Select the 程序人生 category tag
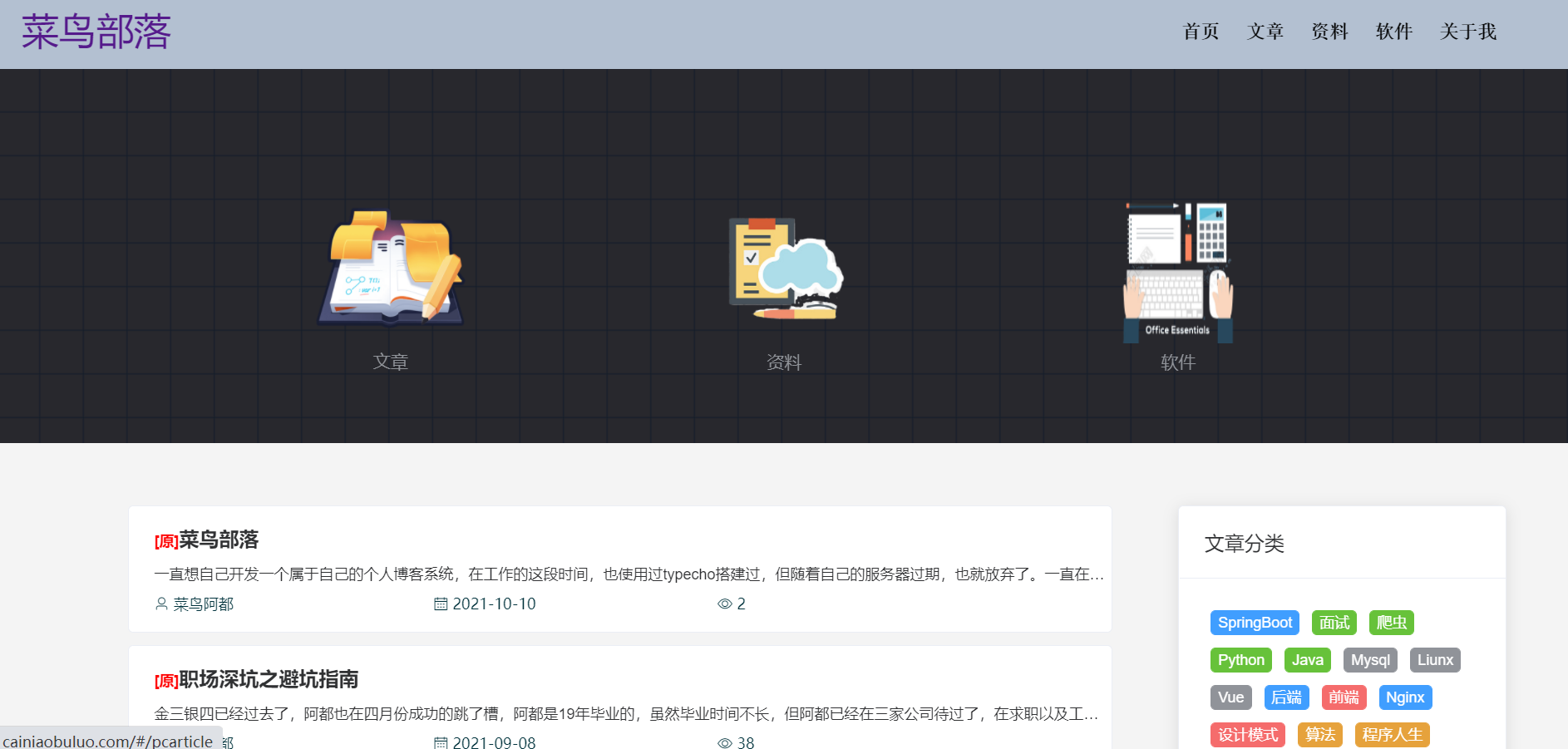 [x=1392, y=735]
